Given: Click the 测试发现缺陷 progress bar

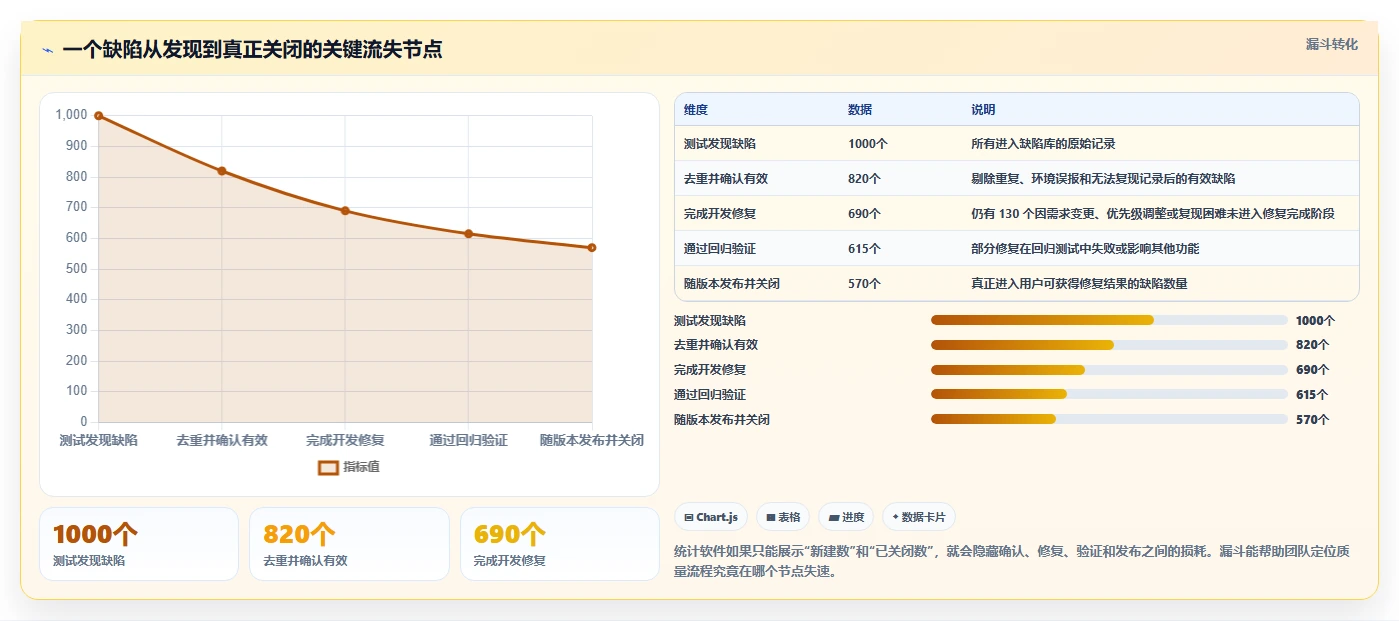Looking at the screenshot, I should pos(1109,320).
